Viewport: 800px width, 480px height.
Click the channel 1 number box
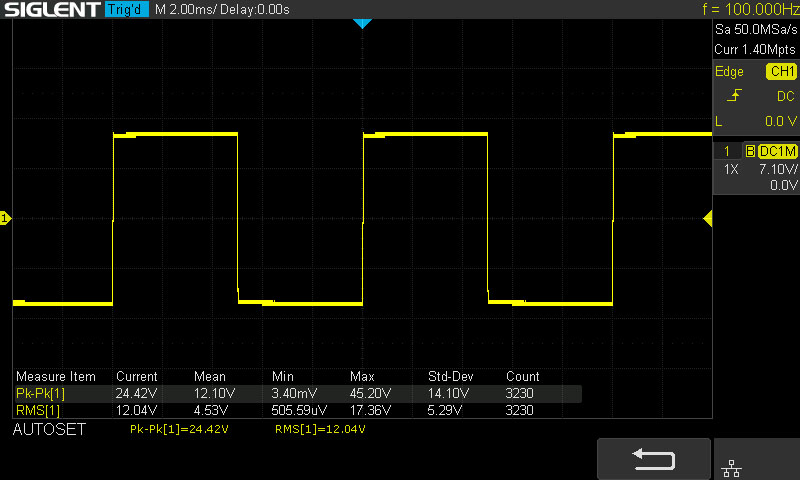coord(727,151)
